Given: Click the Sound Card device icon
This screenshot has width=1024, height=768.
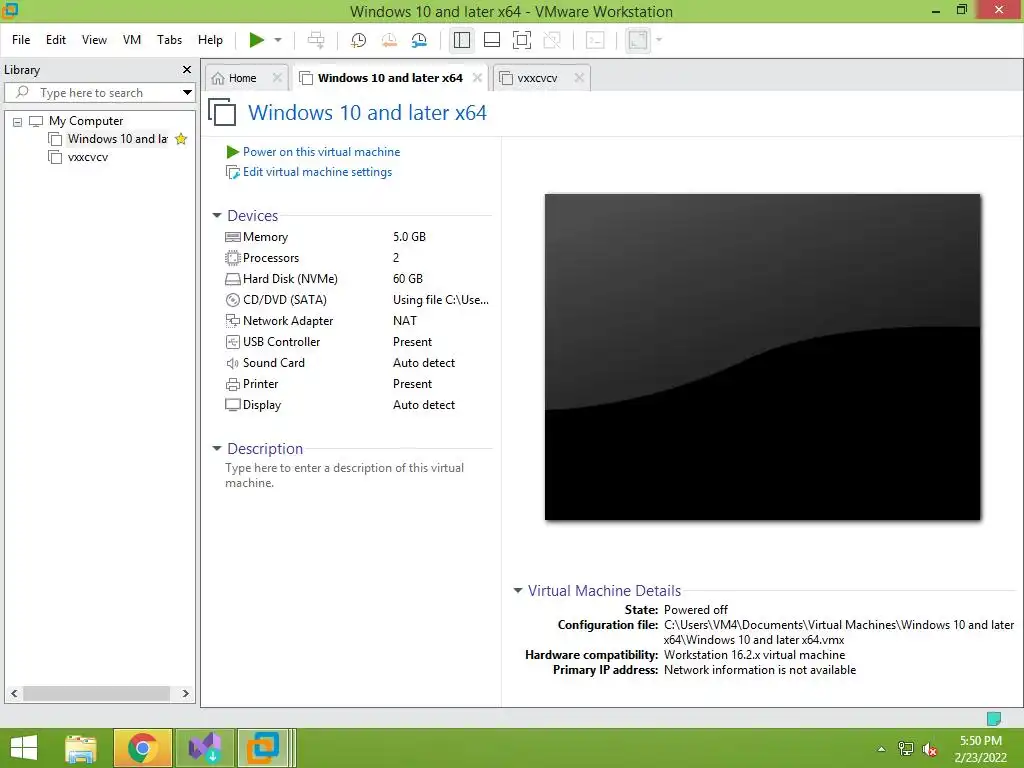Looking at the screenshot, I should (x=232, y=362).
